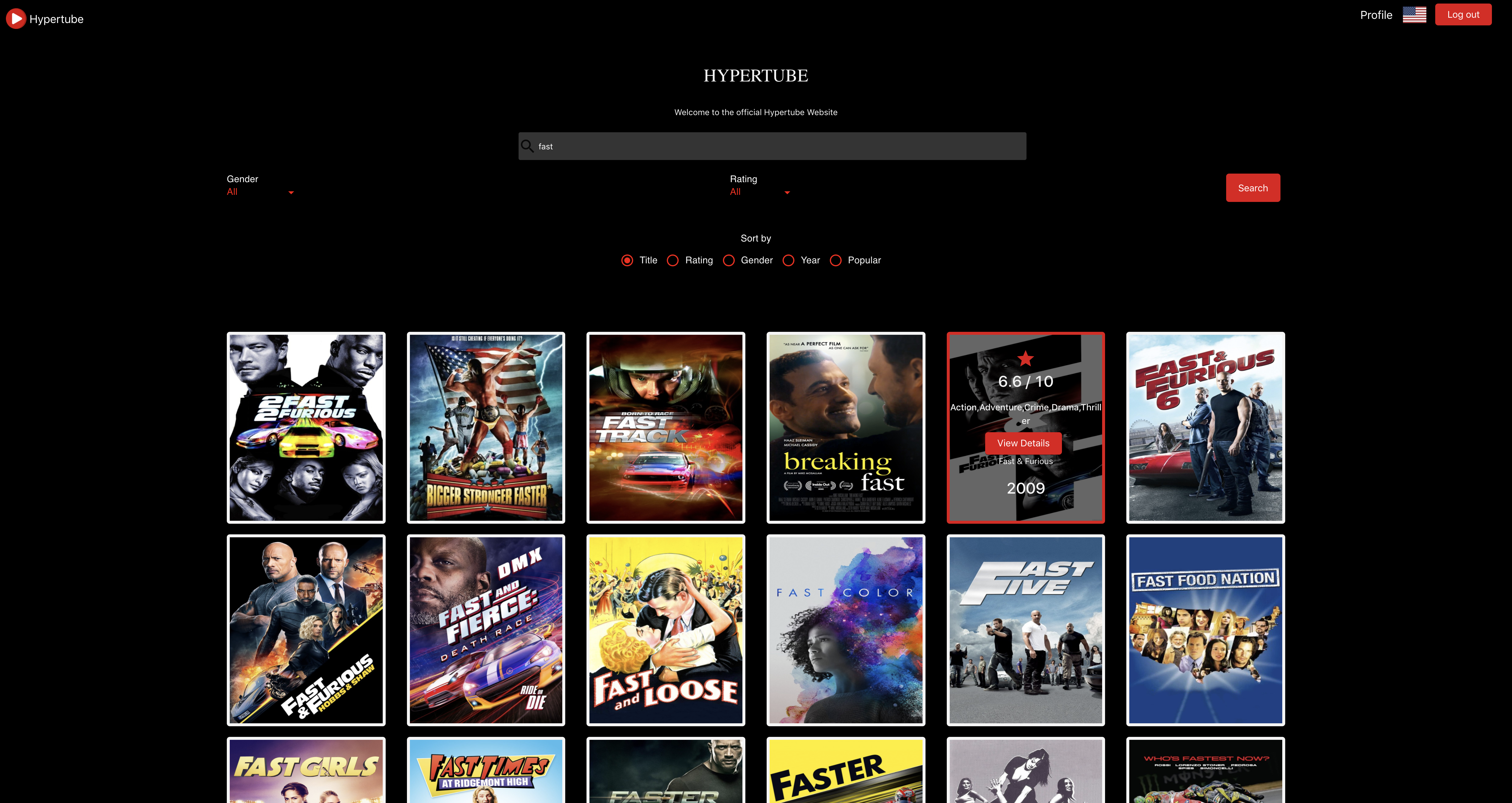Click the Hypertube play logo icon
The image size is (1512, 803).
click(16, 19)
